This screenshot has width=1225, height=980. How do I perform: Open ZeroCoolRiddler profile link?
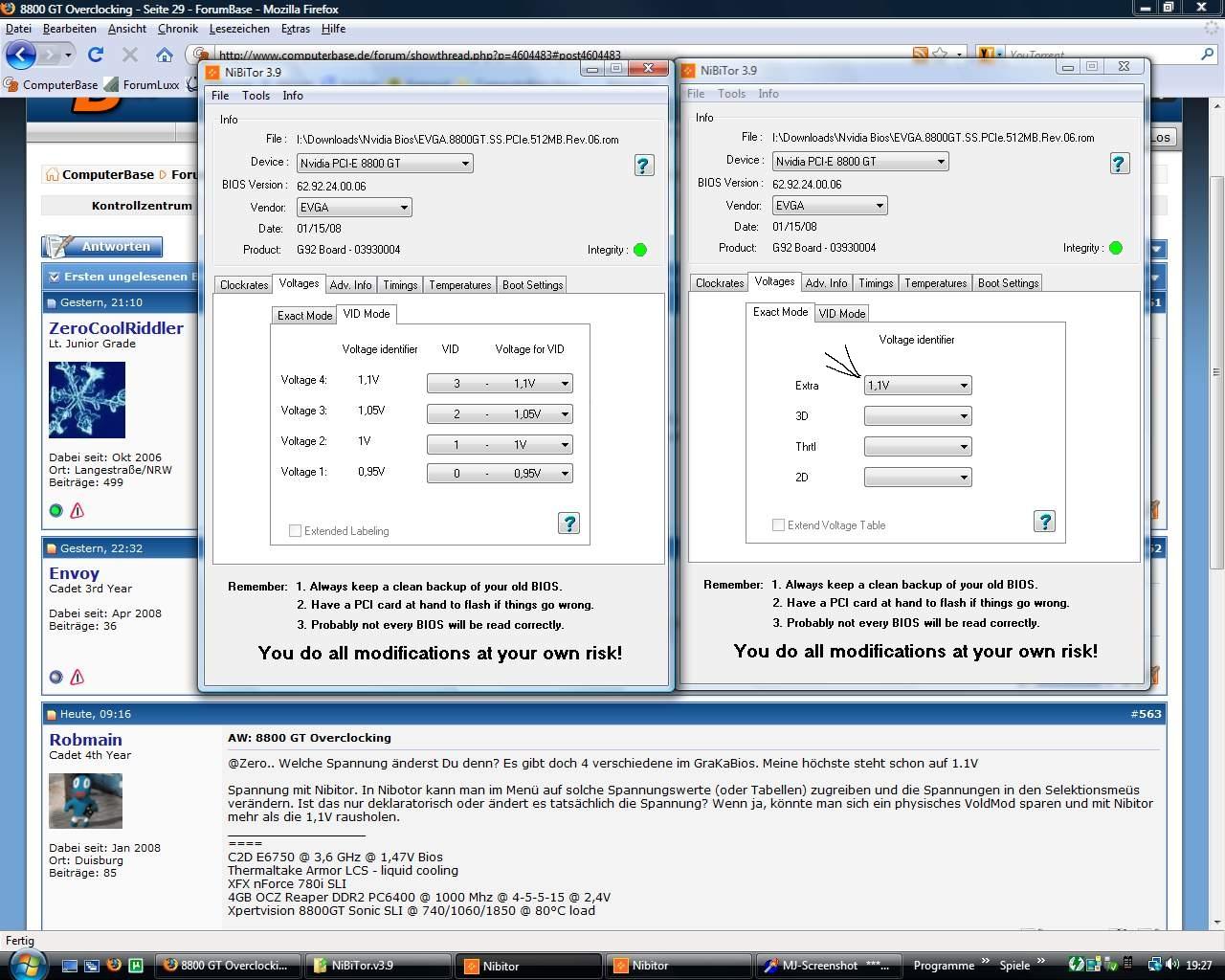coord(116,327)
